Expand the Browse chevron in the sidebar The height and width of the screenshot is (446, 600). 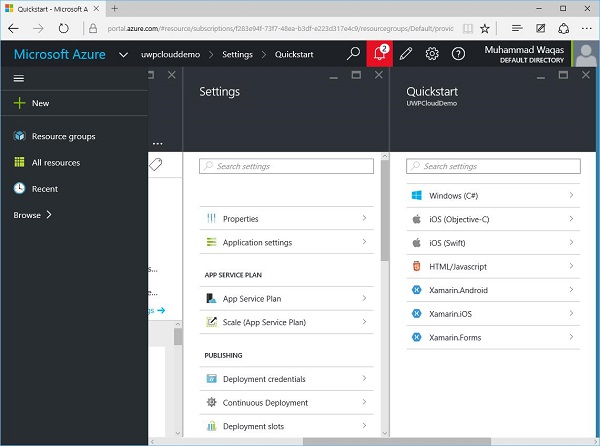pos(49,215)
